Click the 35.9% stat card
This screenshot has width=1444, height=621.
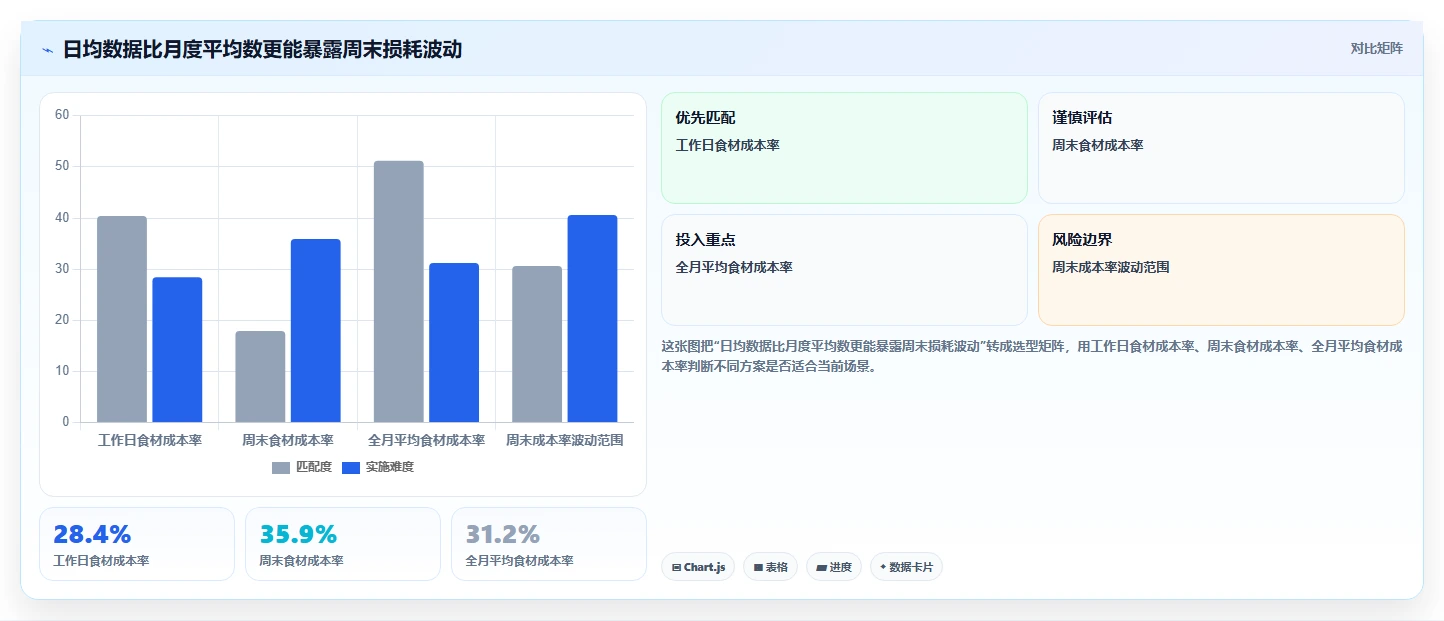click(x=343, y=544)
